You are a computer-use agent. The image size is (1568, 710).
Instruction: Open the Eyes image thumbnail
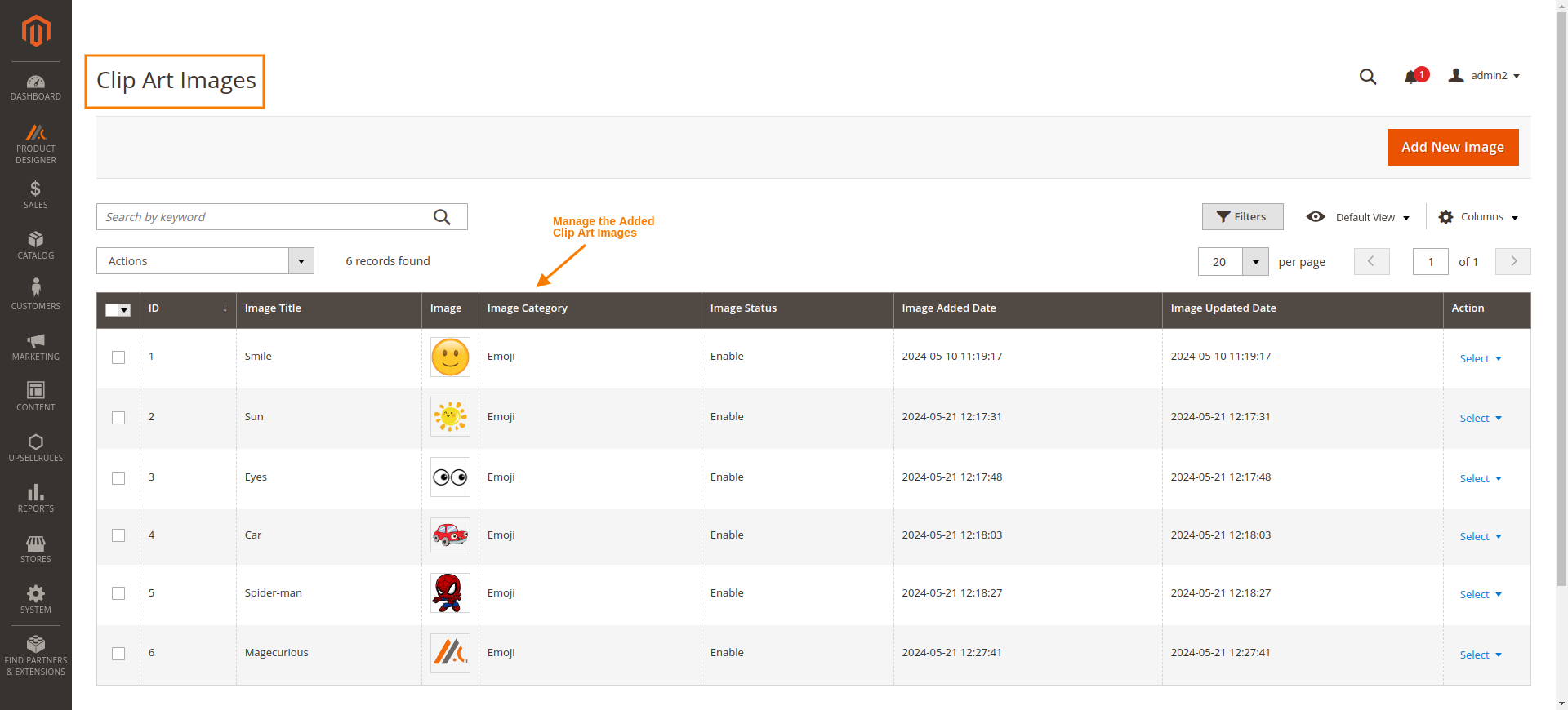[450, 477]
